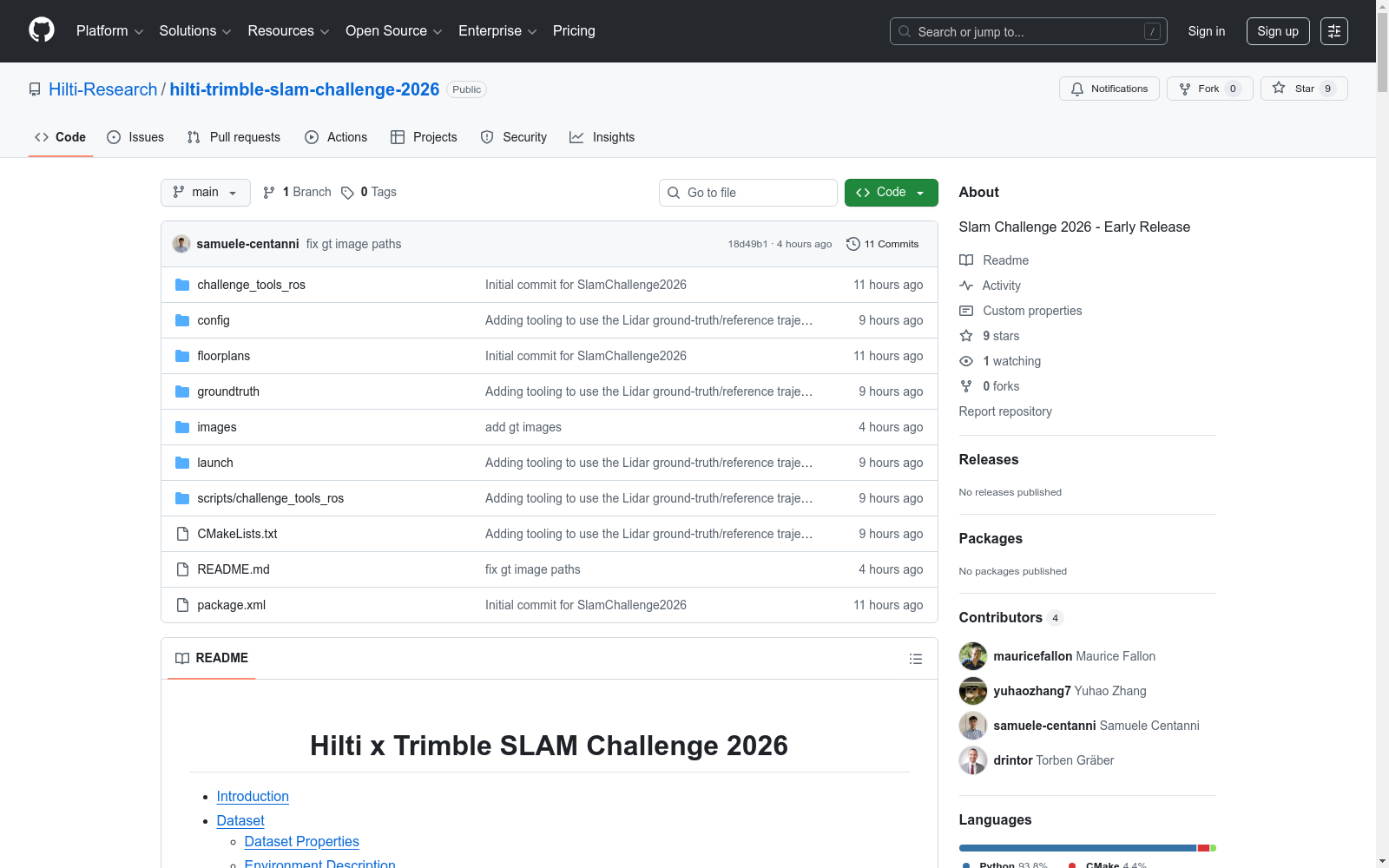Expand the Platform menu
The image size is (1389, 868).
pos(109,31)
